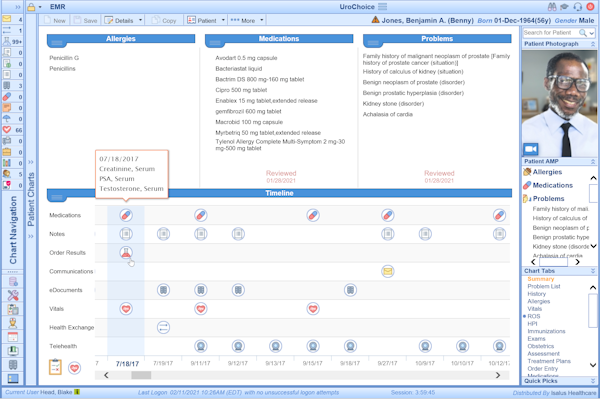Expand the Quick Picks panel
Viewport: 600px width, 399px height.
593,381
